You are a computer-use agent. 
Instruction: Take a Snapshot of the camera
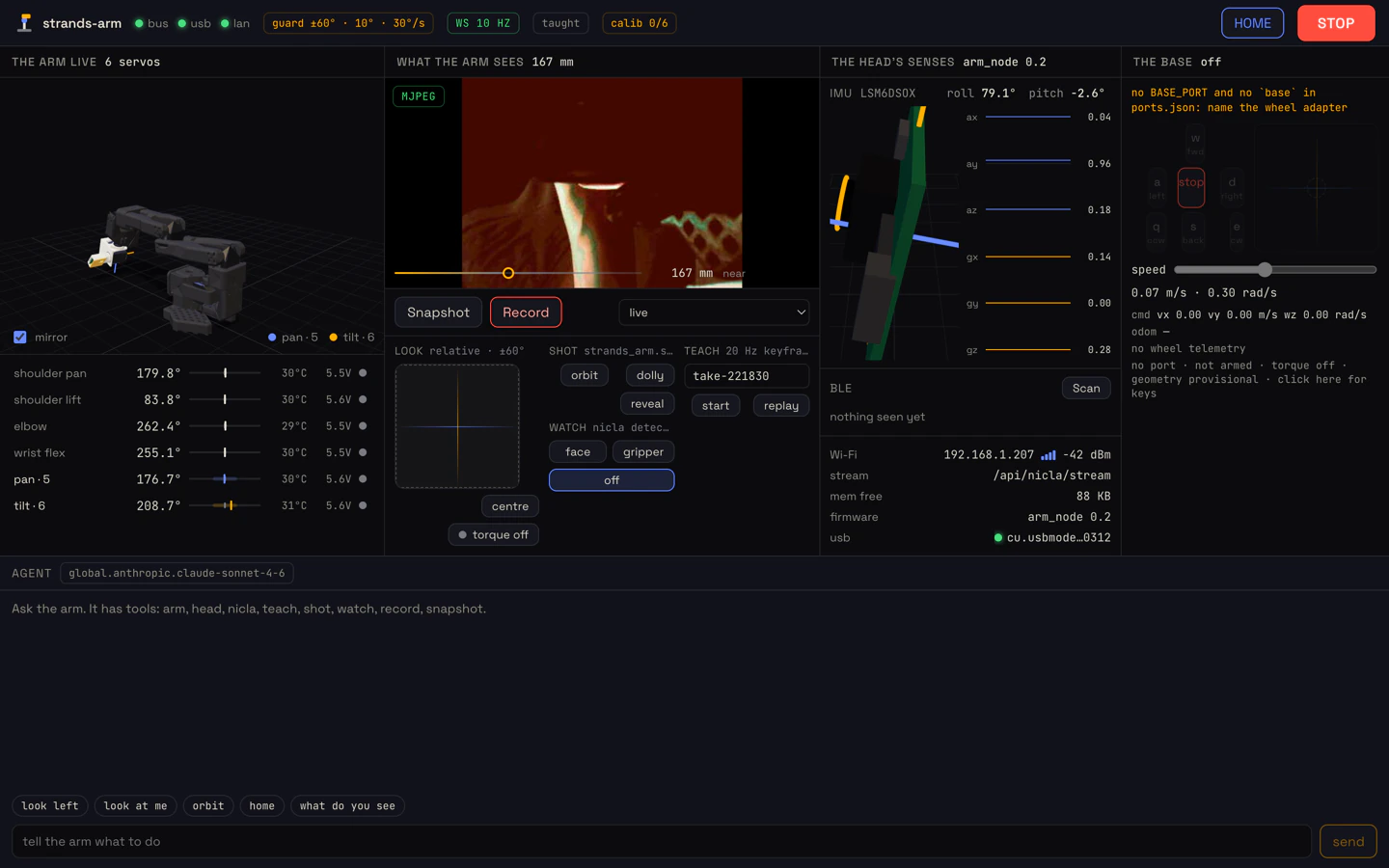438,312
